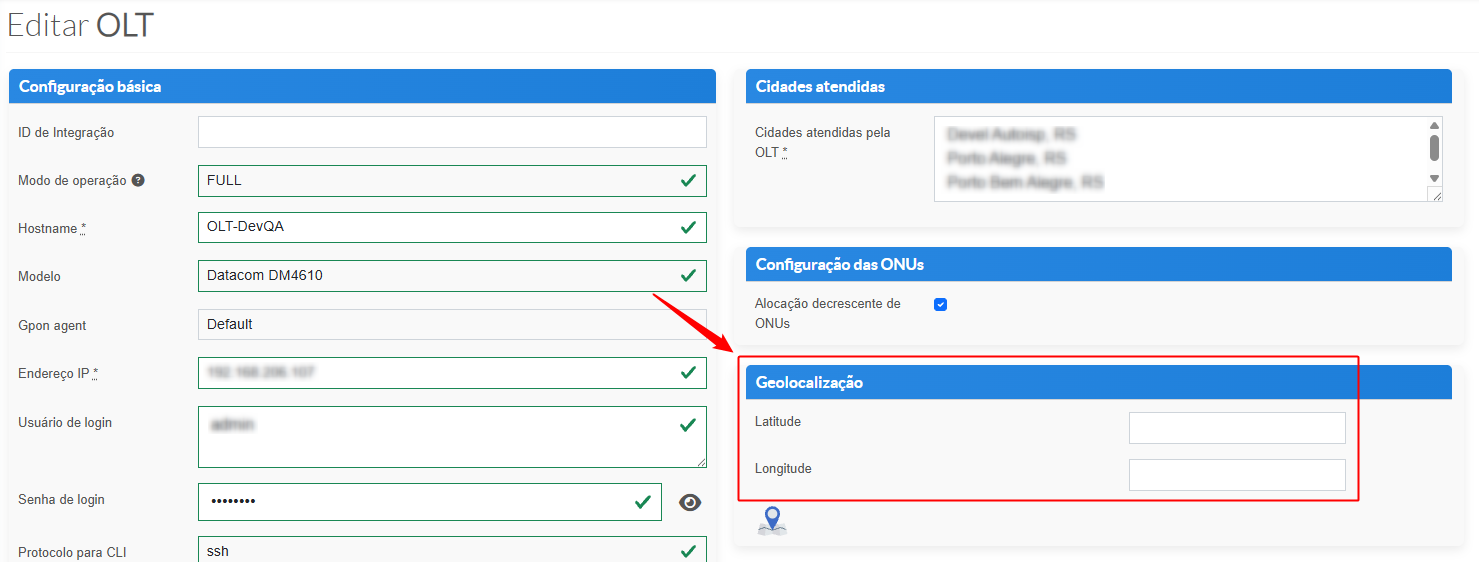Focus the Endereço IP input field
This screenshot has width=1479, height=562.
[x=452, y=373]
